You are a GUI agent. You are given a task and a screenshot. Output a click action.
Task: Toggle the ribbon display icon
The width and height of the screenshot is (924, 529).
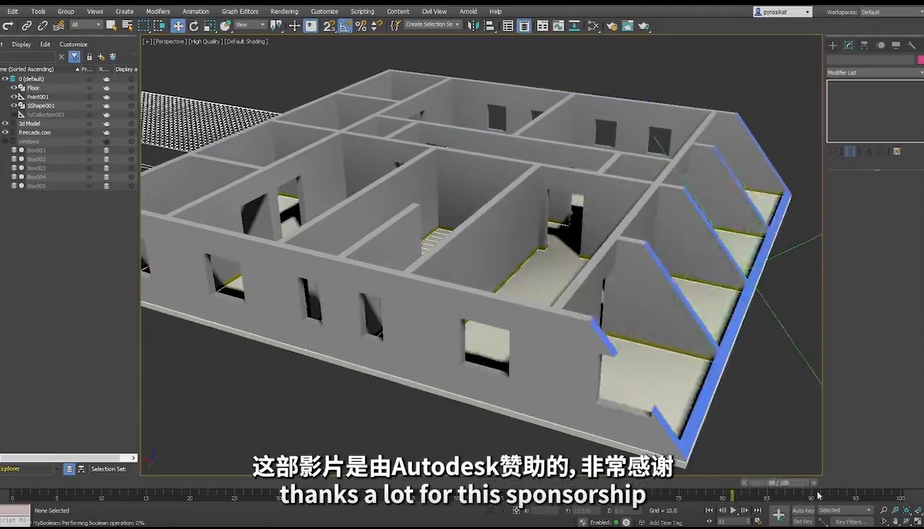tap(542, 25)
